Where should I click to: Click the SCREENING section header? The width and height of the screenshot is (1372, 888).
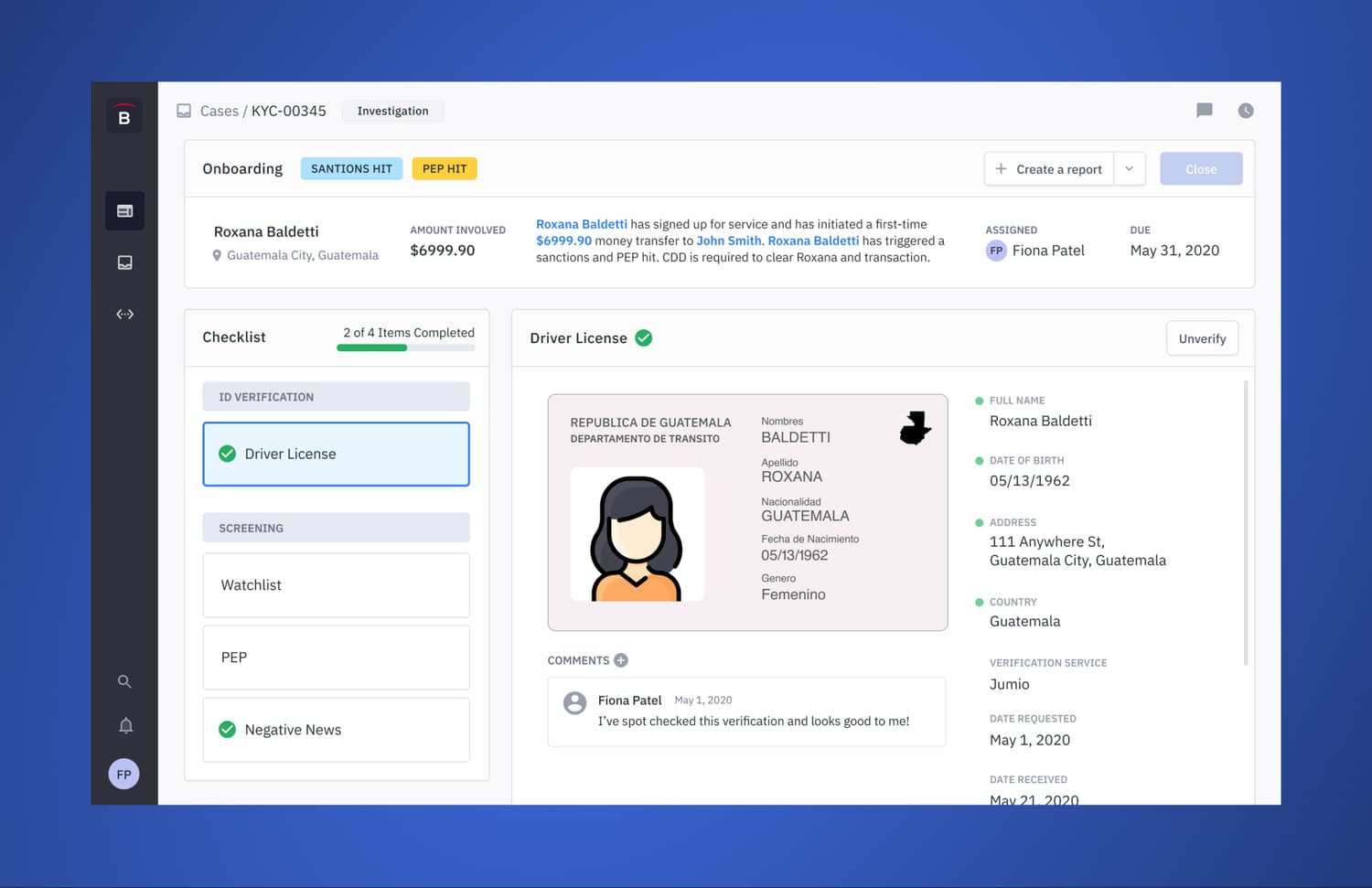click(x=337, y=528)
